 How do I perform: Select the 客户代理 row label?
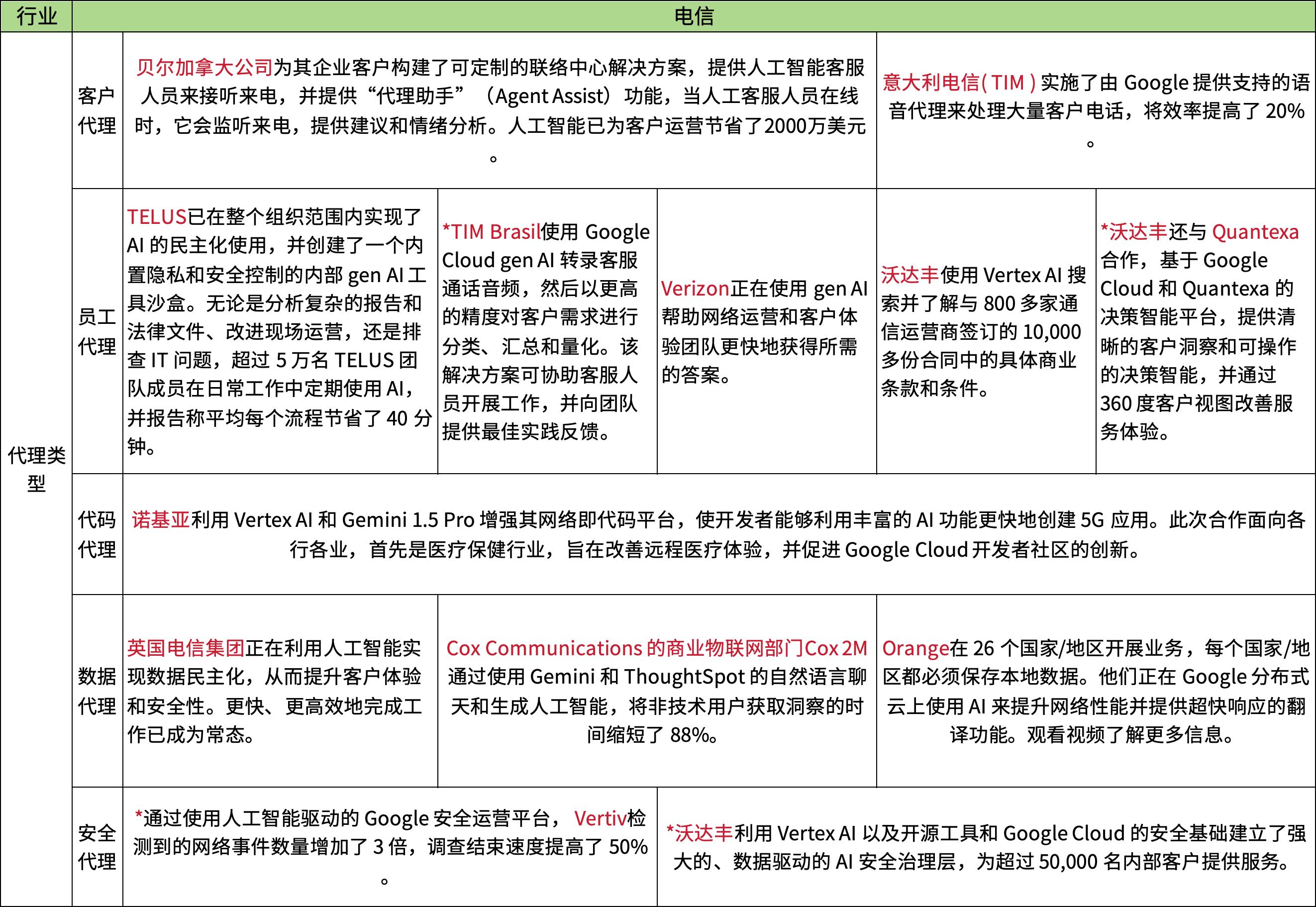point(97,110)
